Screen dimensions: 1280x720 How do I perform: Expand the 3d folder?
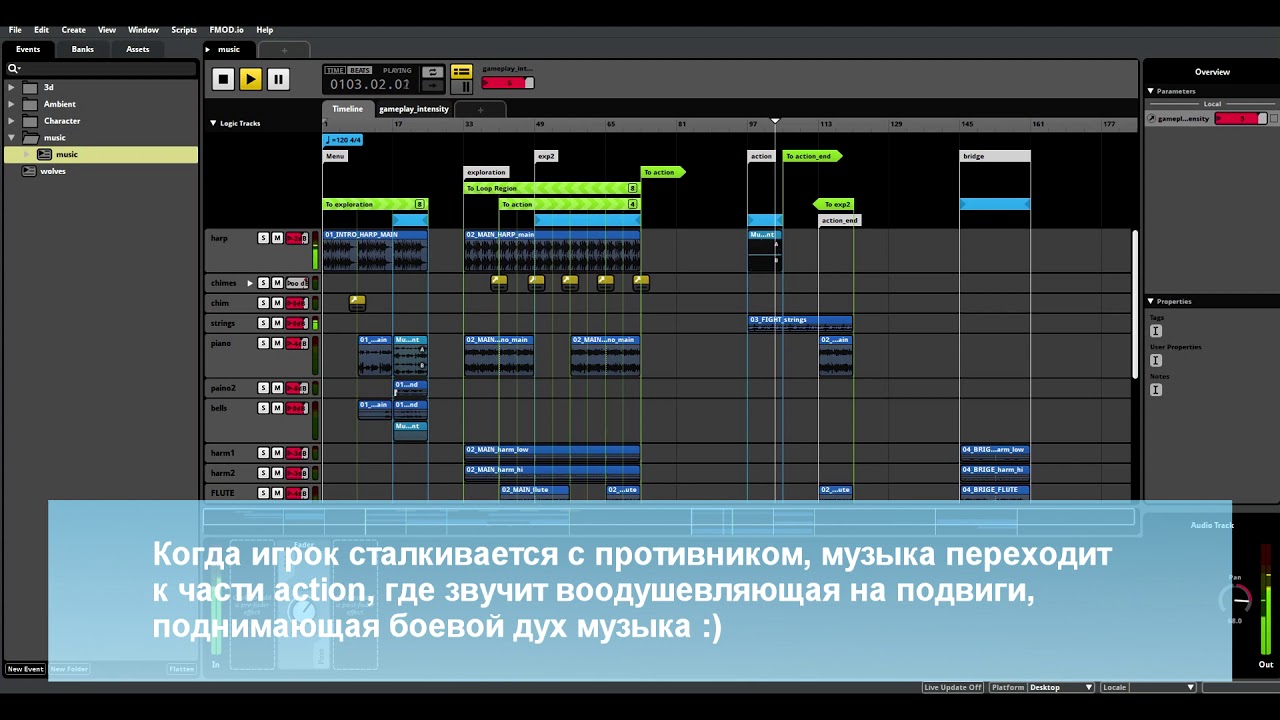click(x=11, y=87)
